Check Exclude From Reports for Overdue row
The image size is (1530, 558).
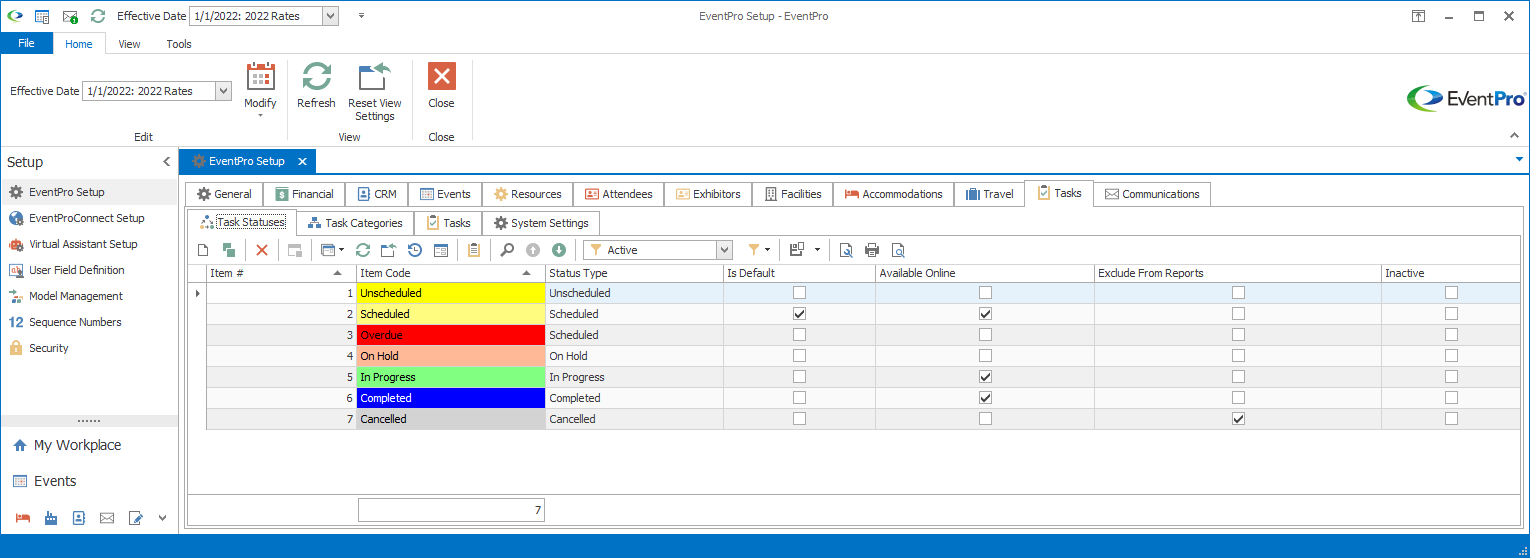tap(1238, 335)
